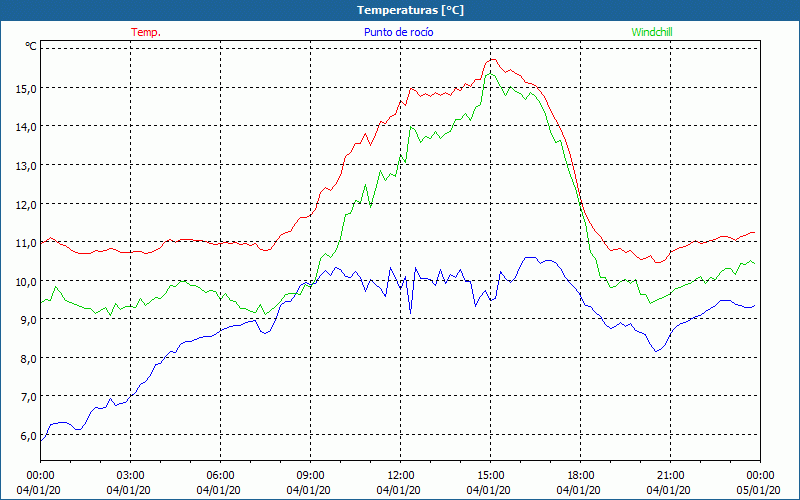The image size is (800, 500).
Task: Click the 10,0 y-axis value
Action: click(26, 282)
